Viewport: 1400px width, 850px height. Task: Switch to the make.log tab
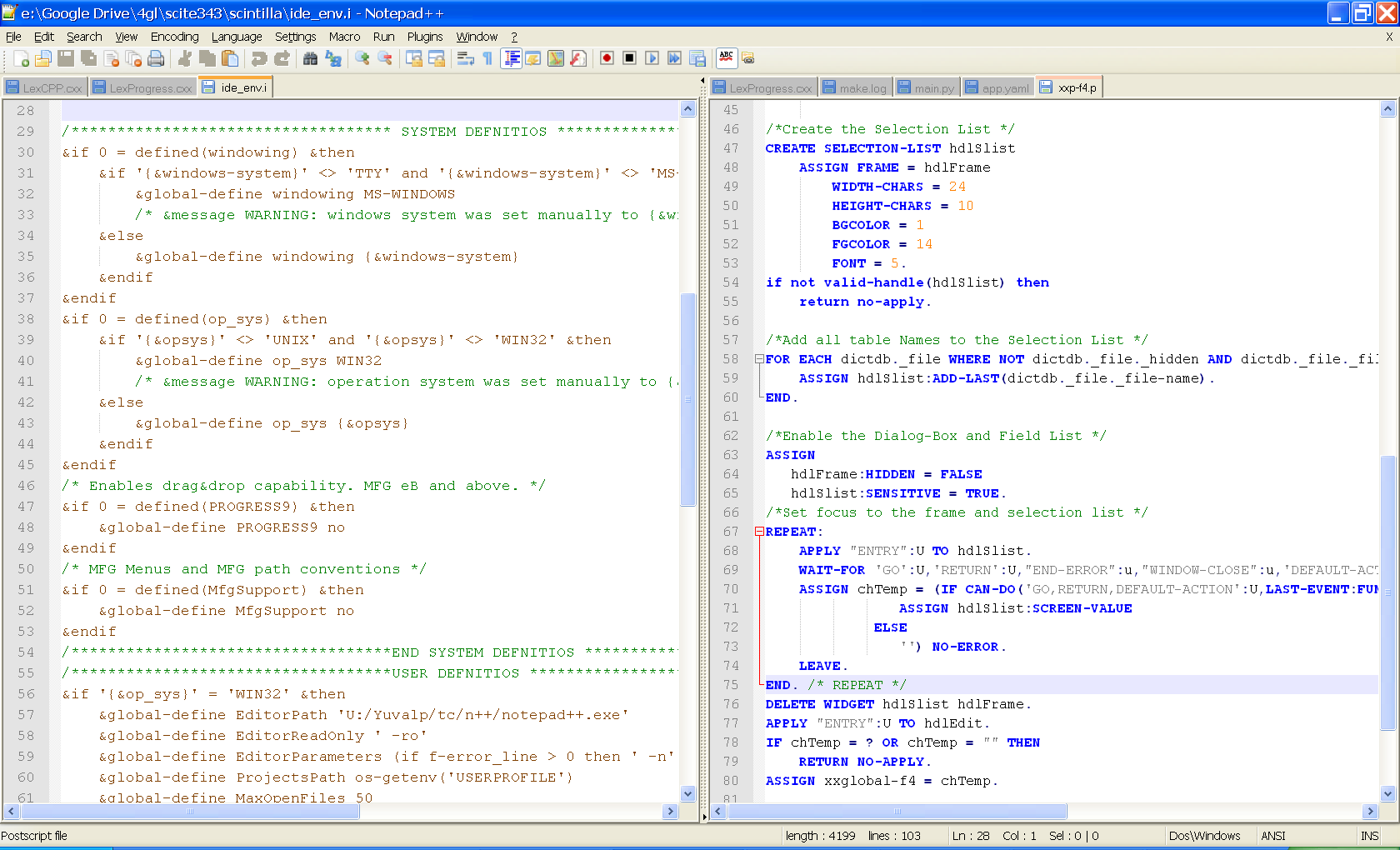(855, 86)
